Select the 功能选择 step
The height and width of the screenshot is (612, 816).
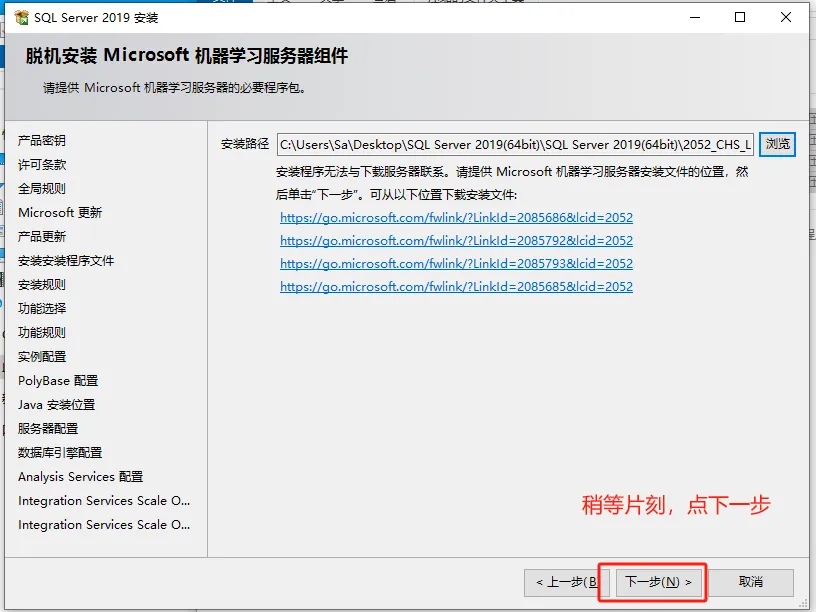(x=42, y=309)
